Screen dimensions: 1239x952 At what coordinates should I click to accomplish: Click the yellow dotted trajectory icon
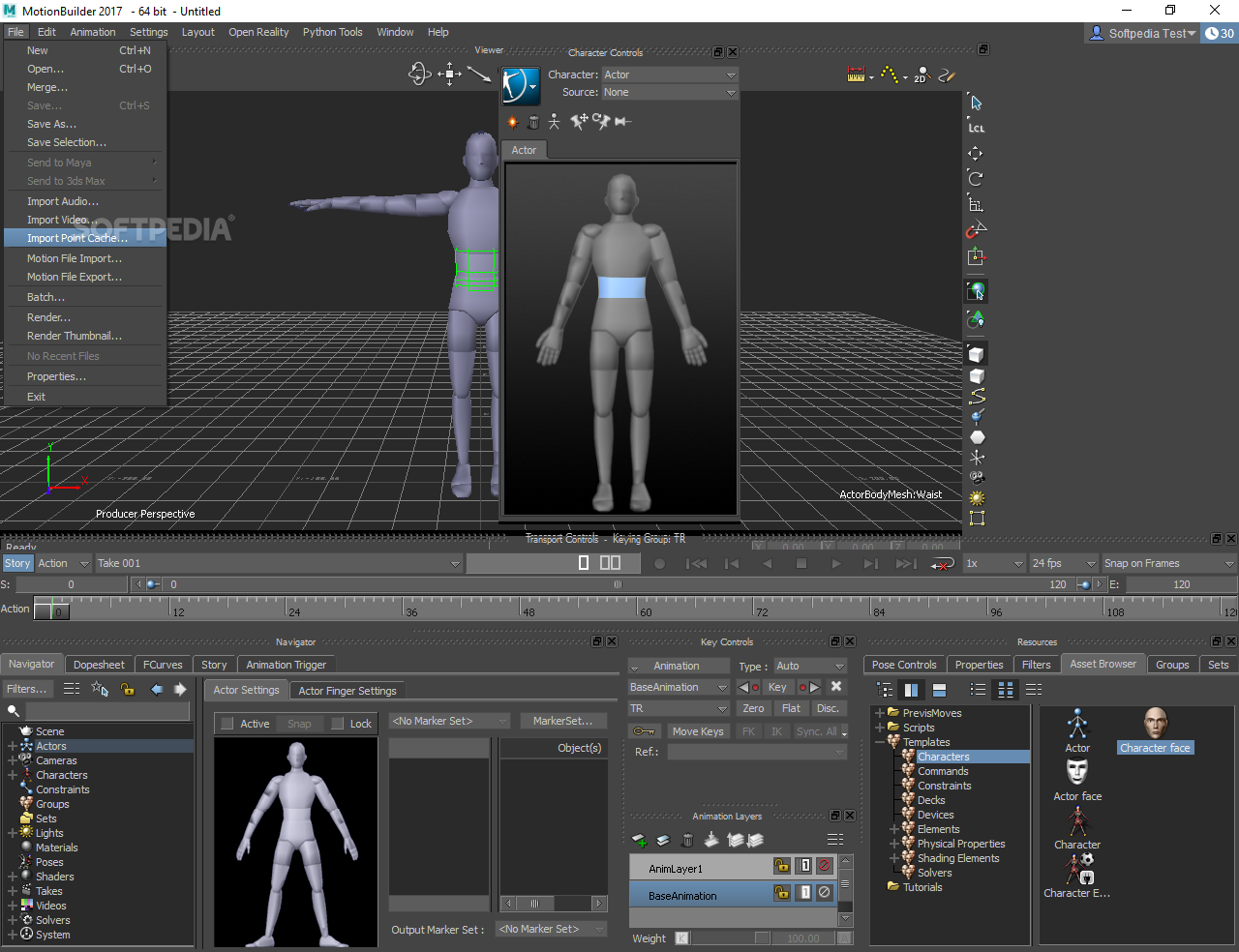pos(889,74)
